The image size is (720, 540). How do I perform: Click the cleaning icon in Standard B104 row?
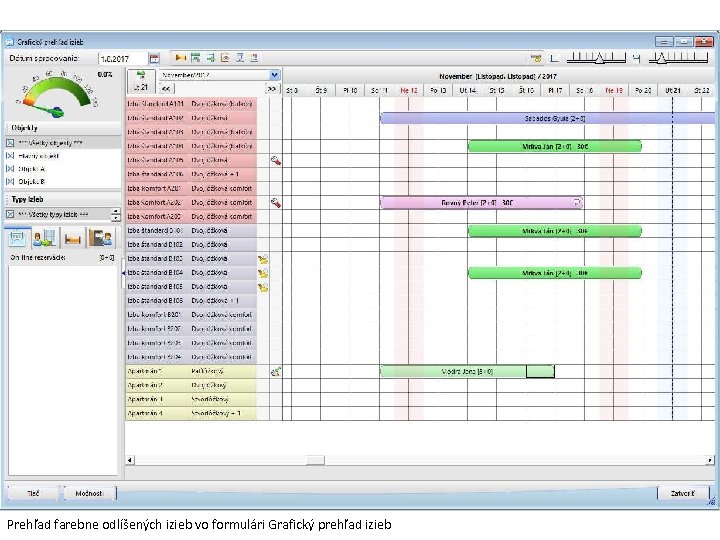point(263,273)
